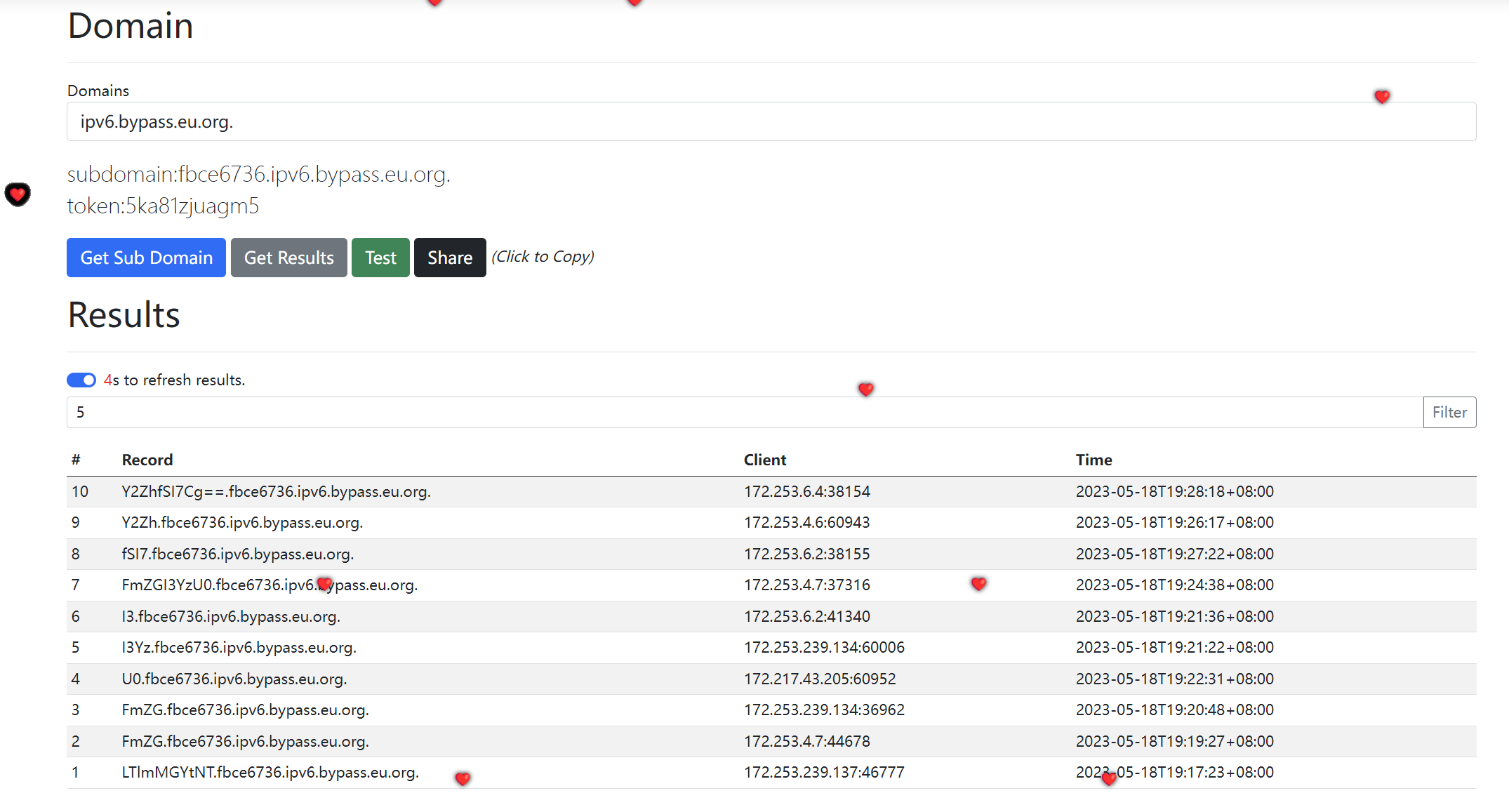Screen dimensions: 1509x812
Task: Click the results filter text field
Action: pos(744,412)
